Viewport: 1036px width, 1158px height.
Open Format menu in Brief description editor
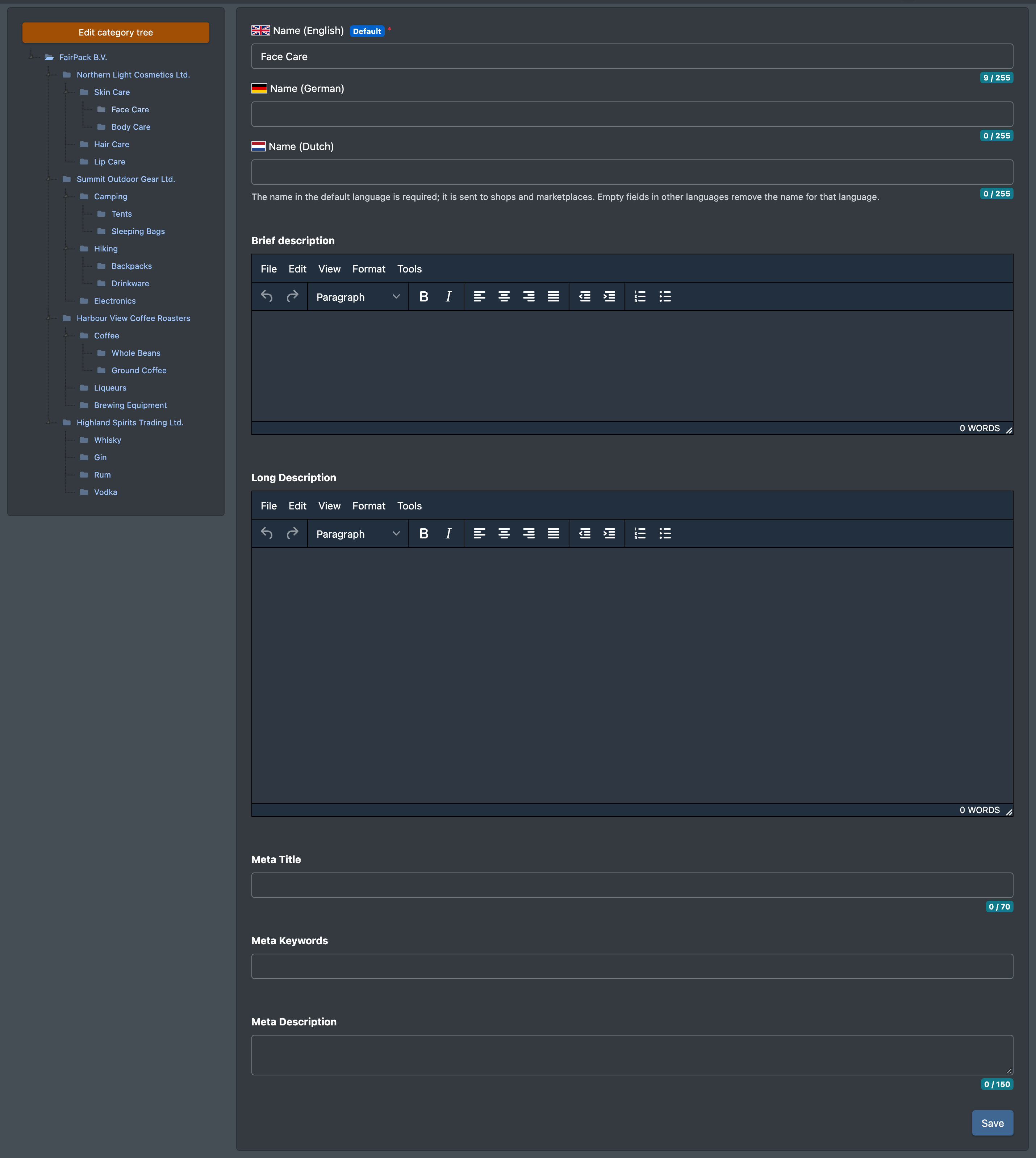[369, 269]
